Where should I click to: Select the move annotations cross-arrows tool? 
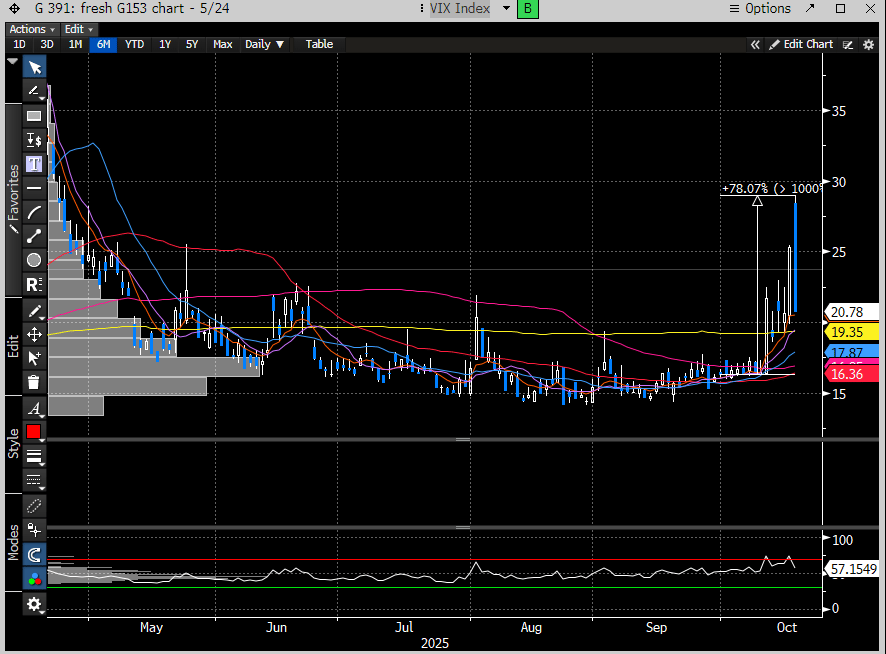[34, 334]
